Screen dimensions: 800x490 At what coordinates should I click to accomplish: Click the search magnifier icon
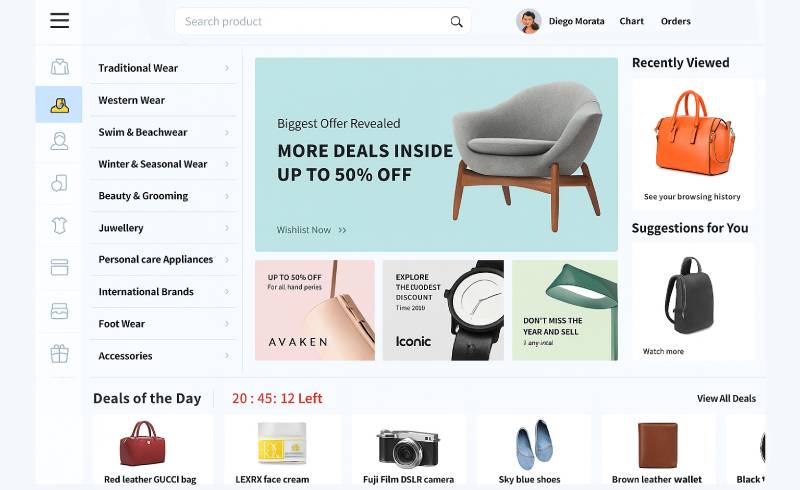click(x=456, y=22)
